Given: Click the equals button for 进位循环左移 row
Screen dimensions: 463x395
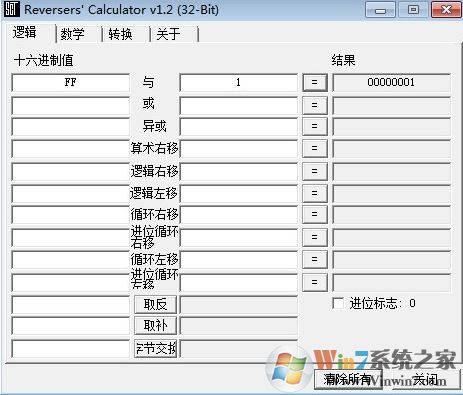Looking at the screenshot, I should pos(314,282).
